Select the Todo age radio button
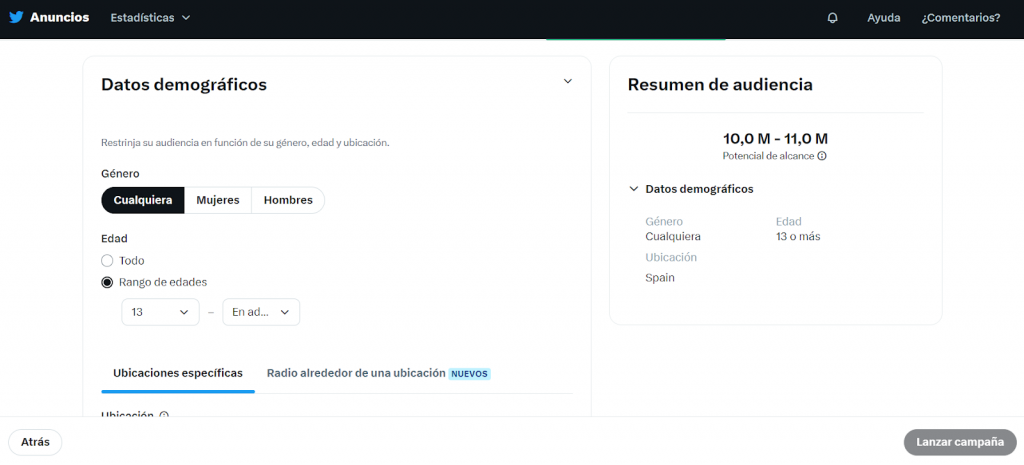Image resolution: width=1024 pixels, height=465 pixels. point(107,261)
